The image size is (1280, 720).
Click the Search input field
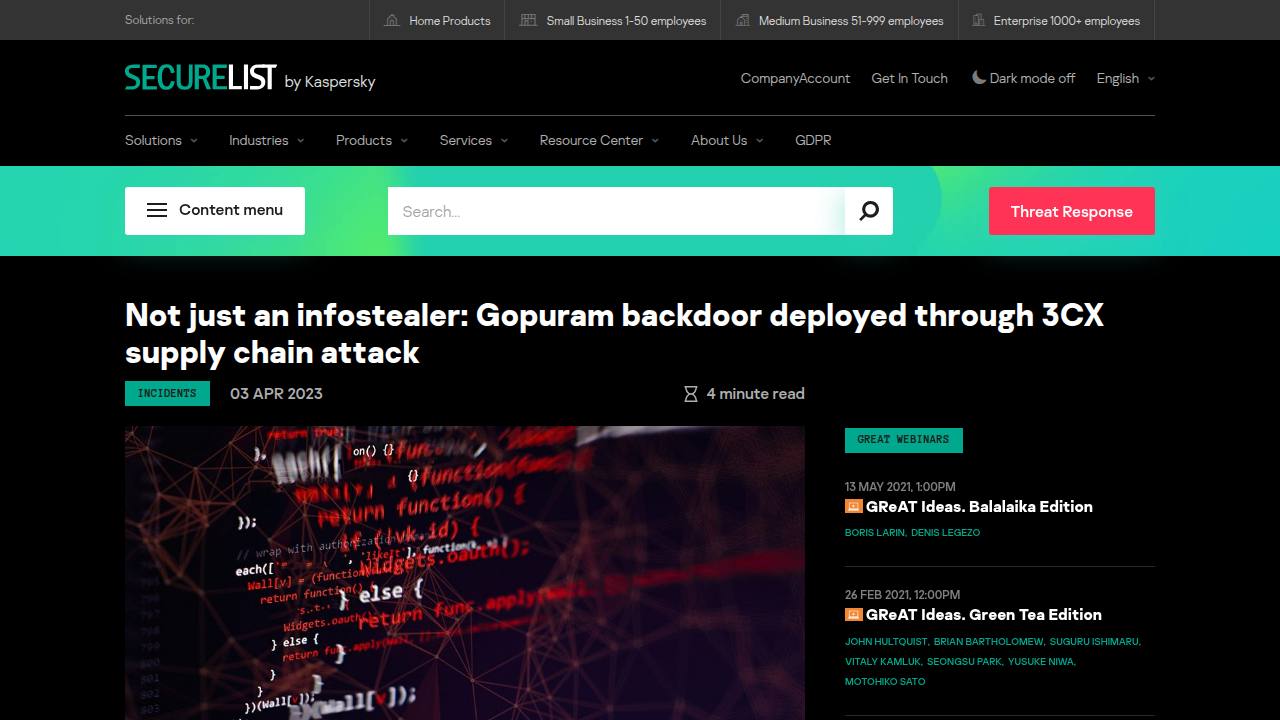pos(616,211)
